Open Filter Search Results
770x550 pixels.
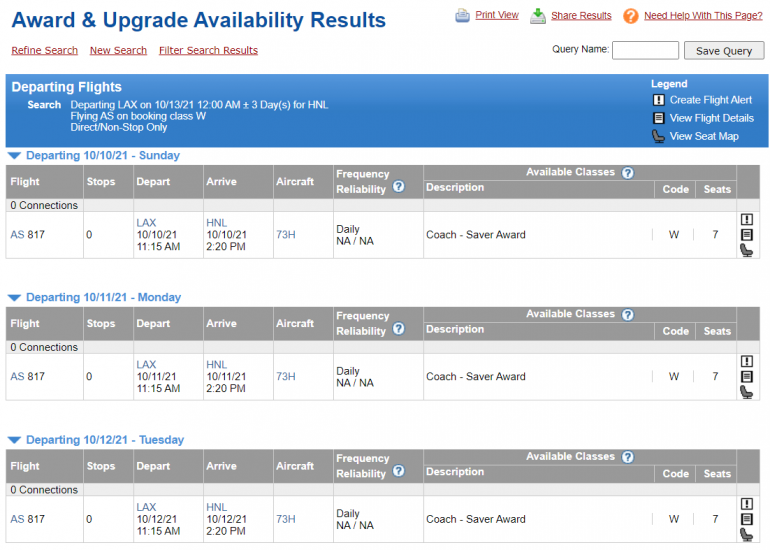click(x=208, y=51)
